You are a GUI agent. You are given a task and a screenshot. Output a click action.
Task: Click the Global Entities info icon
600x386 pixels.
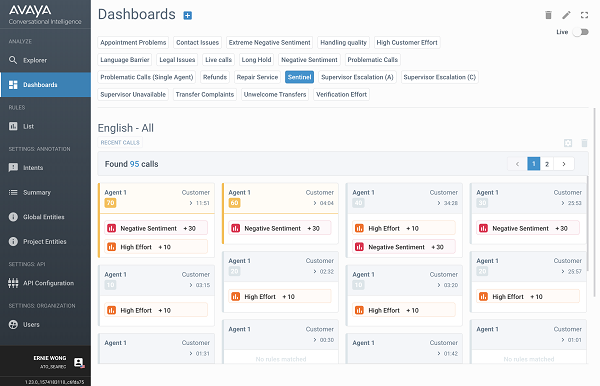(x=13, y=217)
